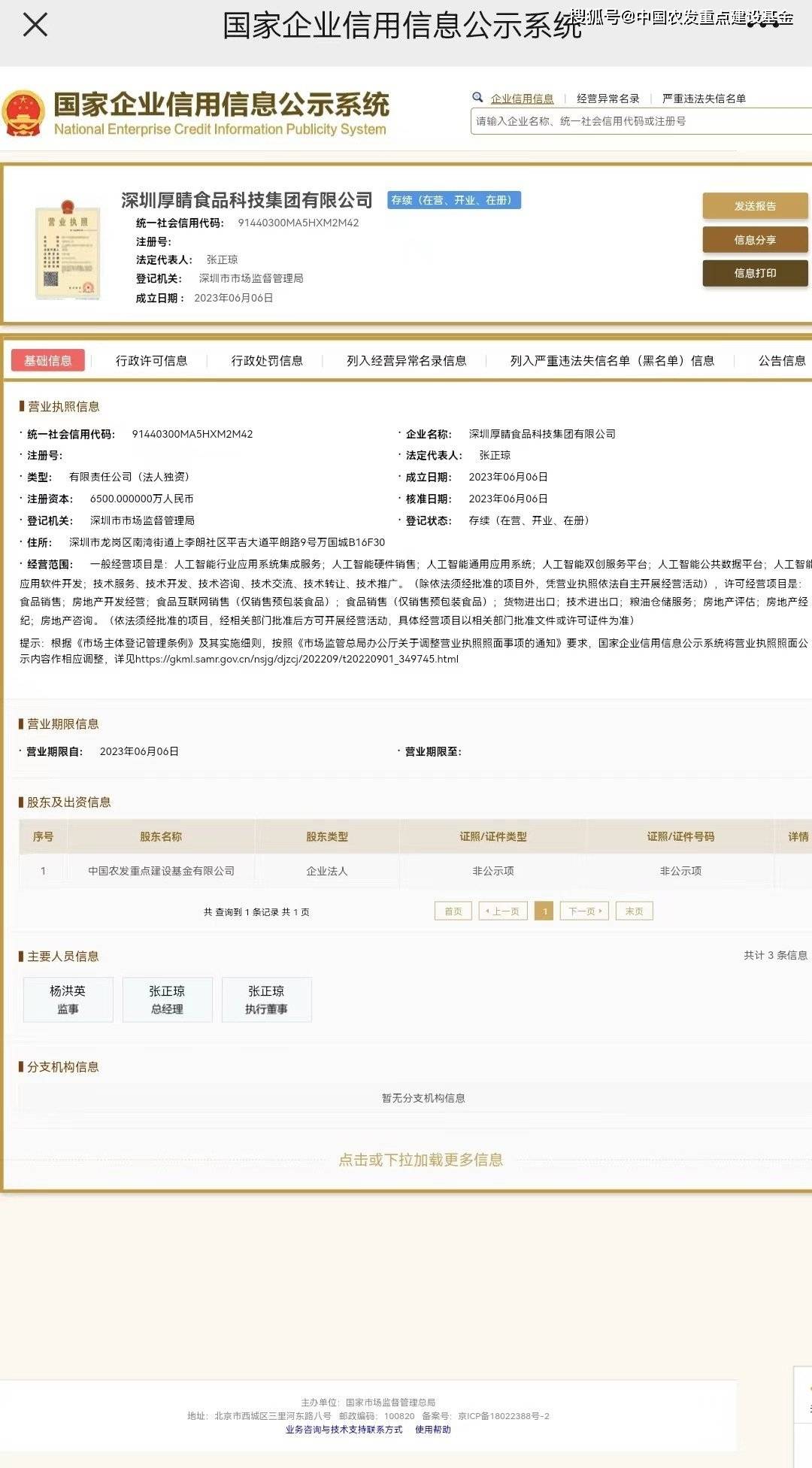This screenshot has height=1468, width=812.
Task: Open the 列入经营异常名录信息 tab
Action: 407,361
